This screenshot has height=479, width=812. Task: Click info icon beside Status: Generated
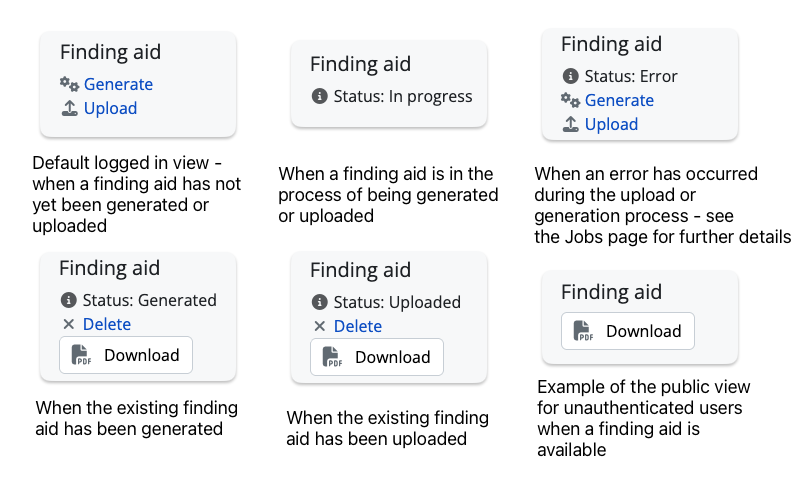[x=69, y=300]
